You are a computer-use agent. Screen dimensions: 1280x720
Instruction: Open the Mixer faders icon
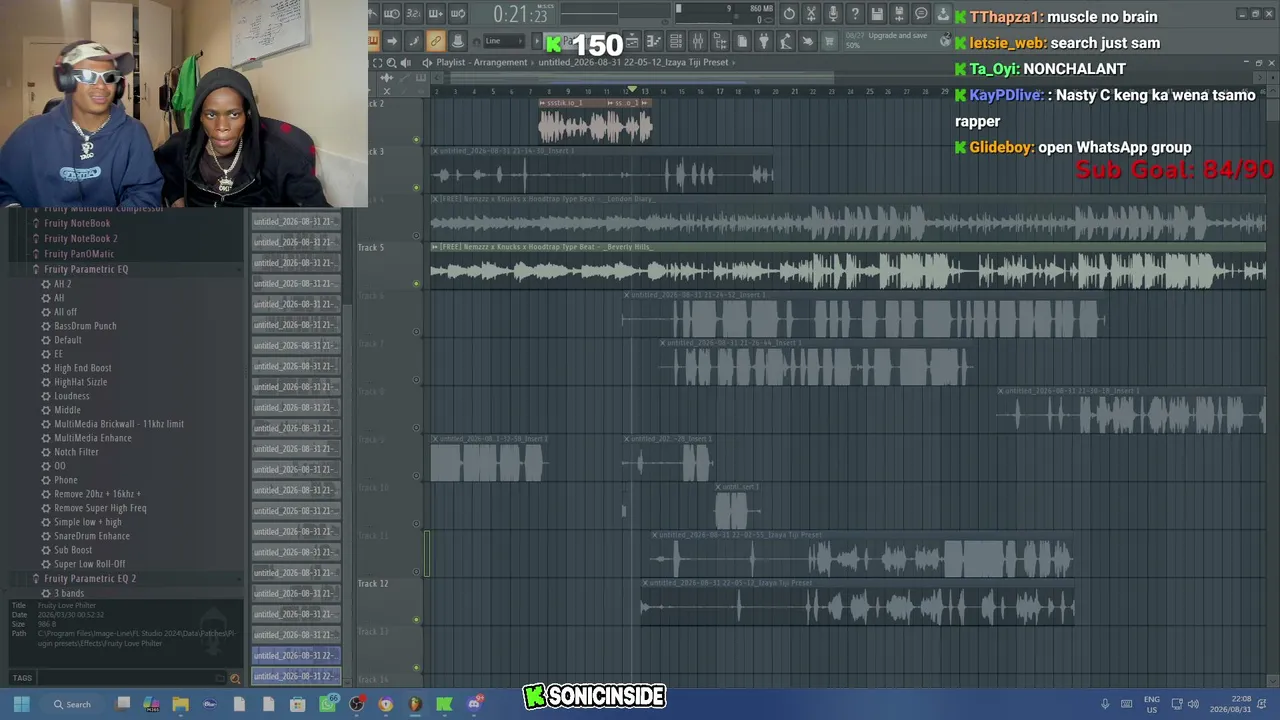pos(698,41)
